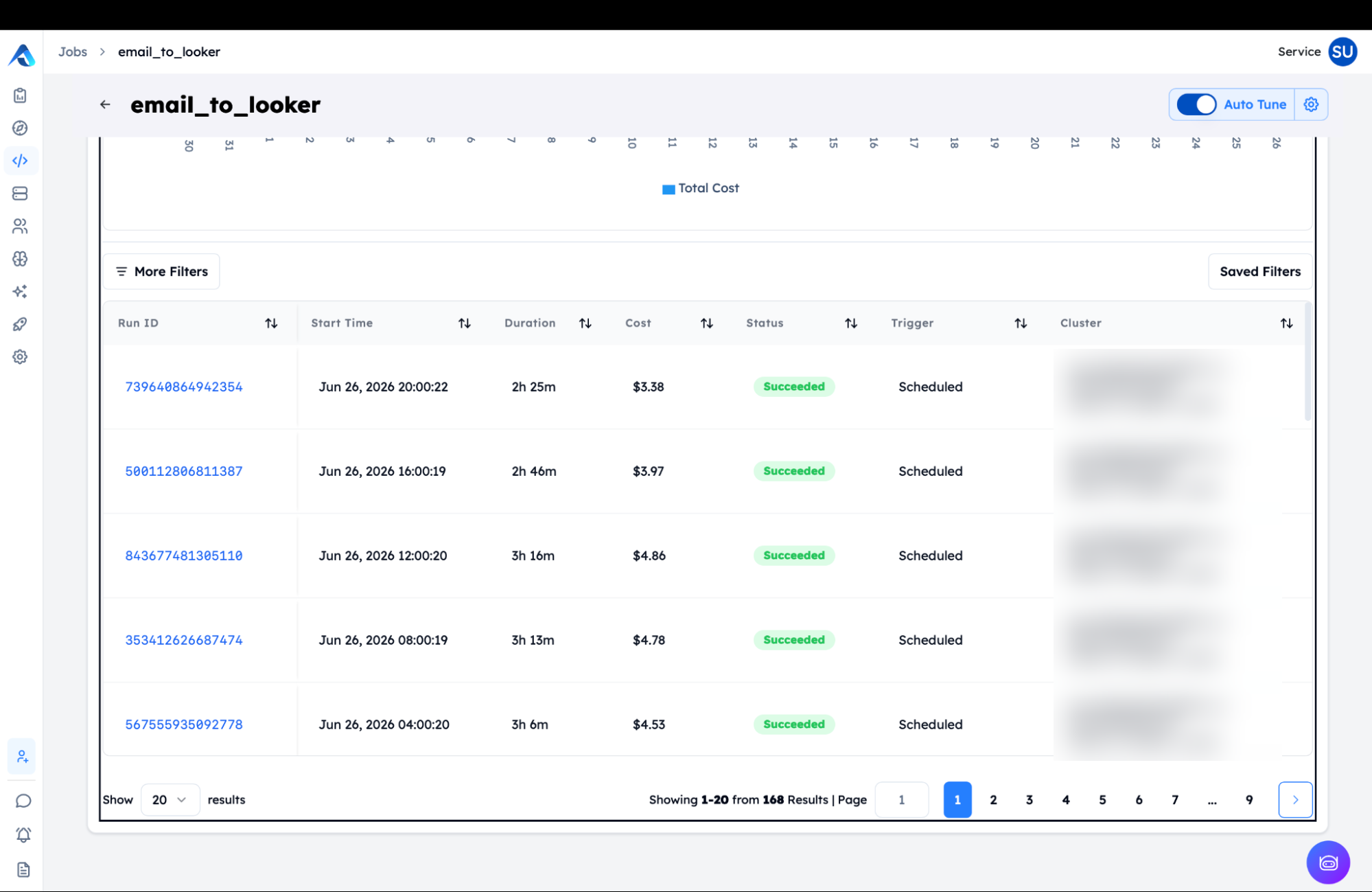Click email_to_looker breadcrumb item

[169, 52]
